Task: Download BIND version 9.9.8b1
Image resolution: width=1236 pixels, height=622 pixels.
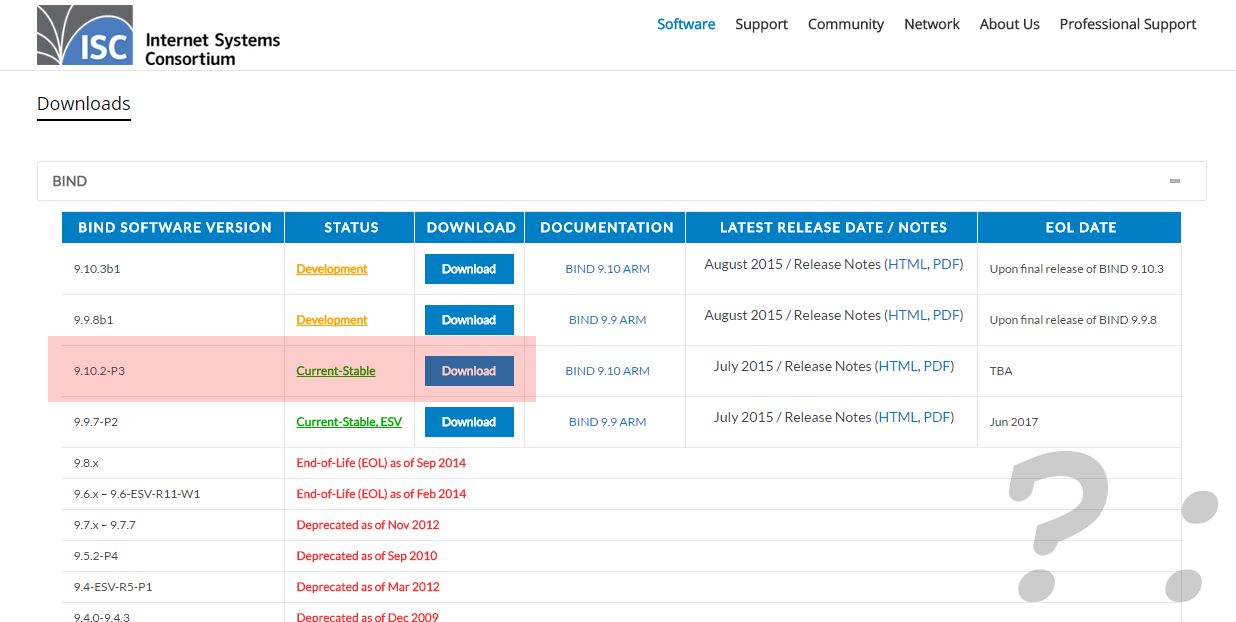Action: (468, 320)
